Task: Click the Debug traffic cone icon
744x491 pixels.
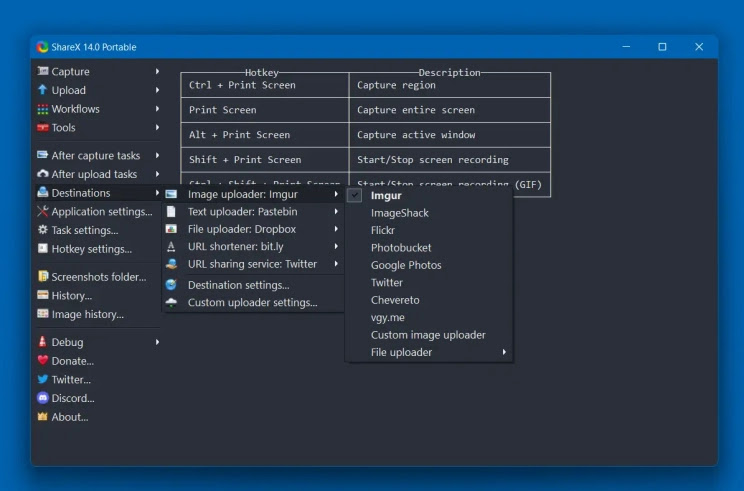Action: tap(43, 341)
